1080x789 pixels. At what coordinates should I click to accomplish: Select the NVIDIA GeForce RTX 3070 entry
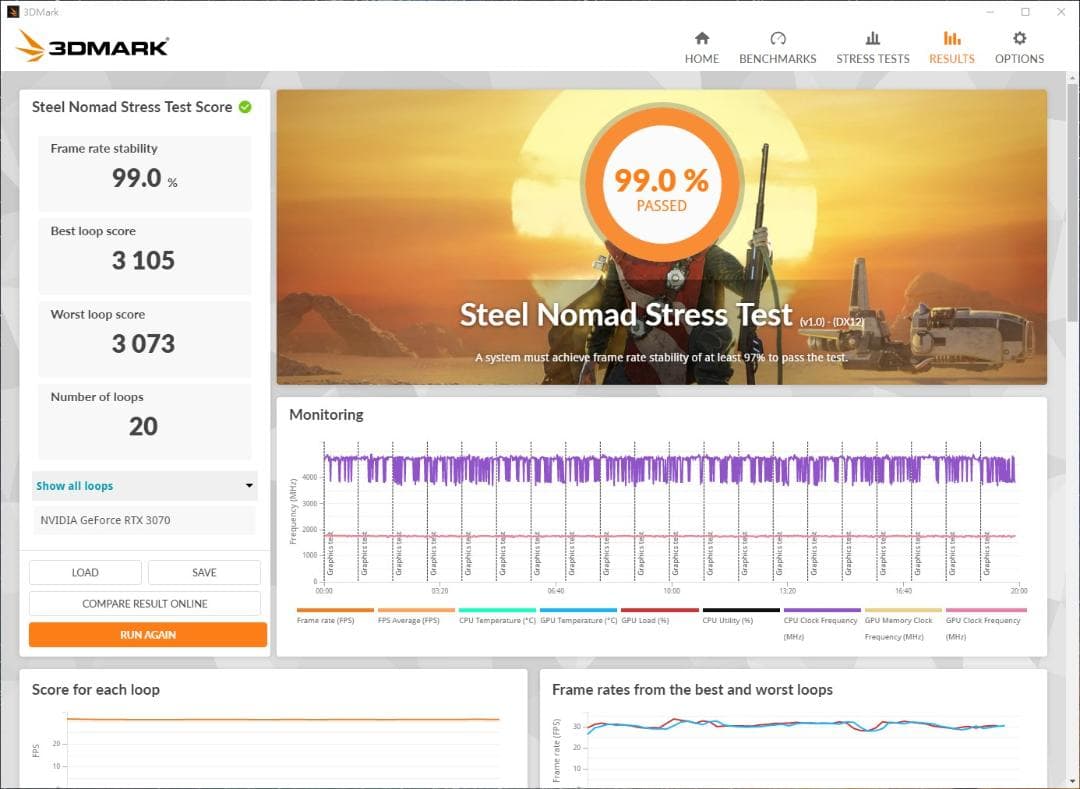[x=145, y=520]
